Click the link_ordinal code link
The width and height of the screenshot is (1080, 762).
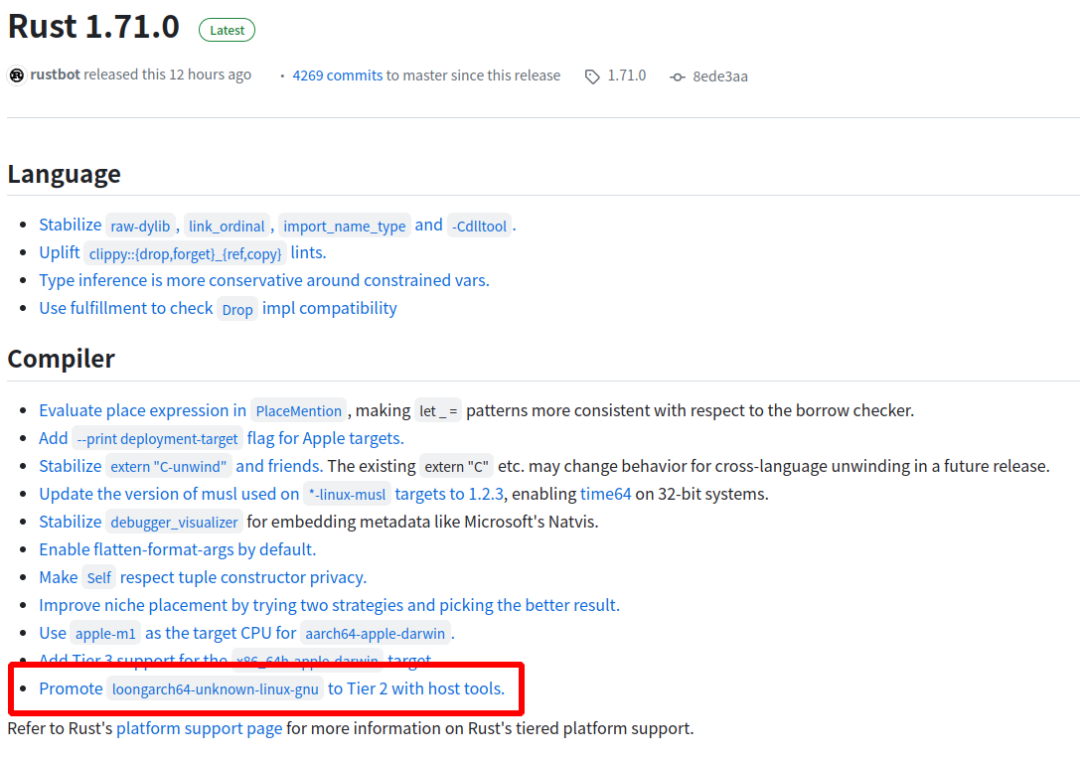pyautogui.click(x=227, y=226)
